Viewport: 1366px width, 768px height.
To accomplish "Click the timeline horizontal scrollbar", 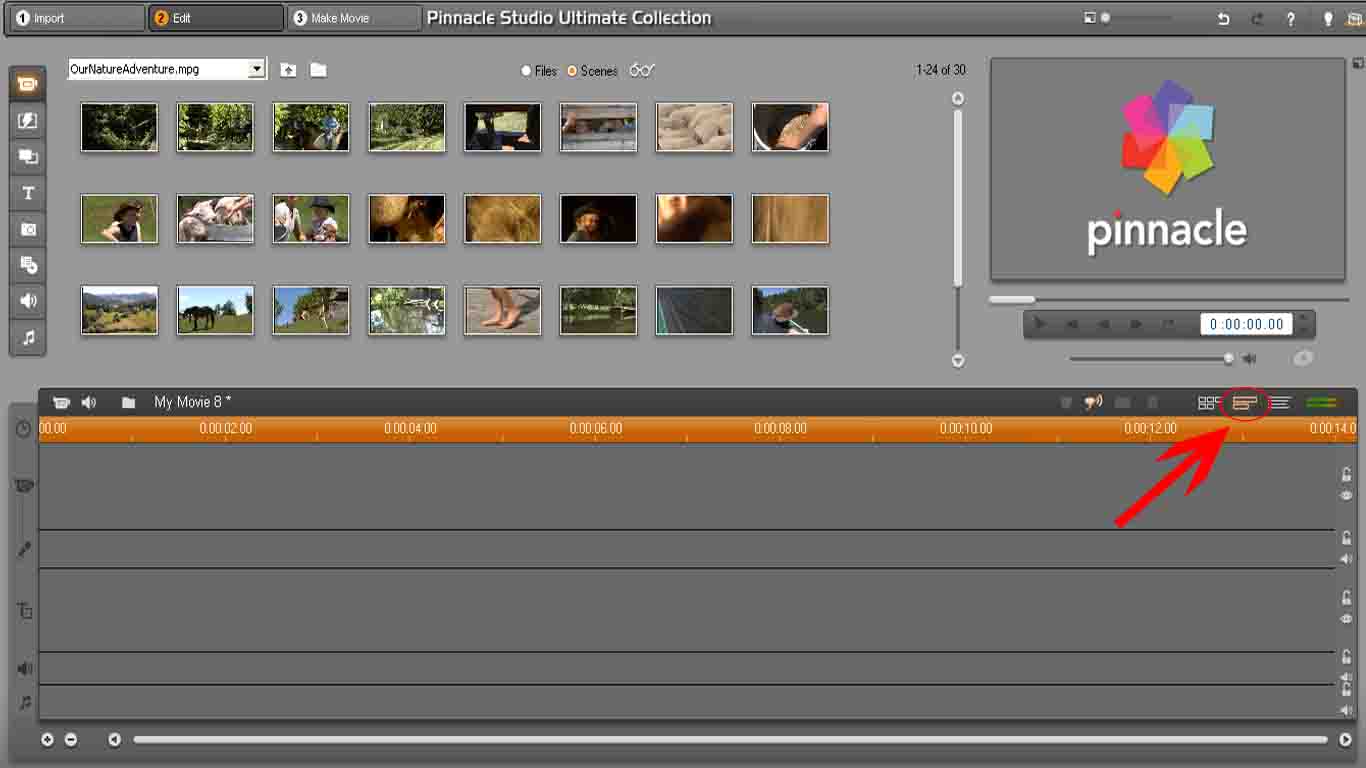I will coord(730,740).
